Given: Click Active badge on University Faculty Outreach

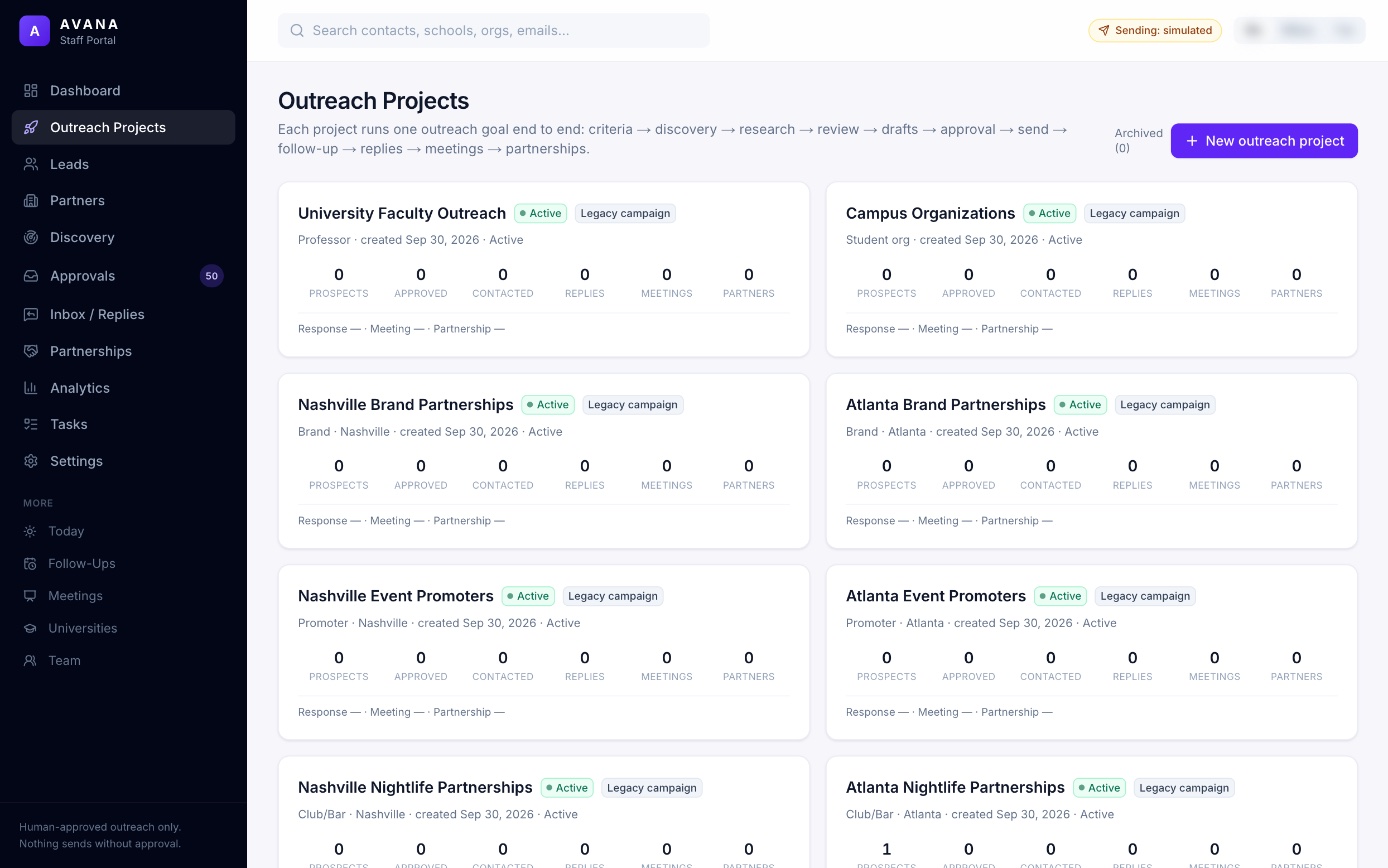Looking at the screenshot, I should pyautogui.click(x=541, y=213).
